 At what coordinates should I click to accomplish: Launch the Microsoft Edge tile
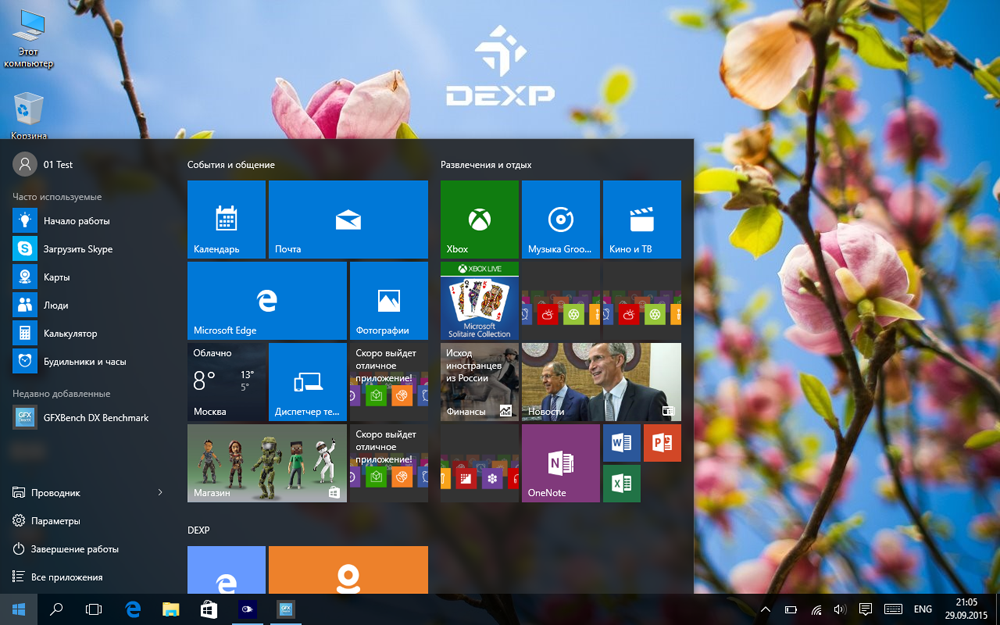tap(267, 300)
